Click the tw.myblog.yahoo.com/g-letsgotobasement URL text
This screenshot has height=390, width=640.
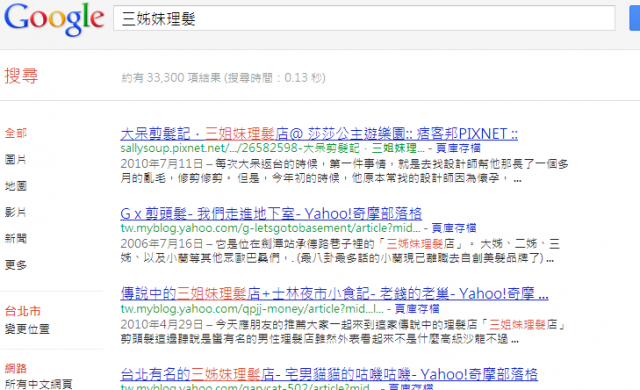(x=270, y=228)
